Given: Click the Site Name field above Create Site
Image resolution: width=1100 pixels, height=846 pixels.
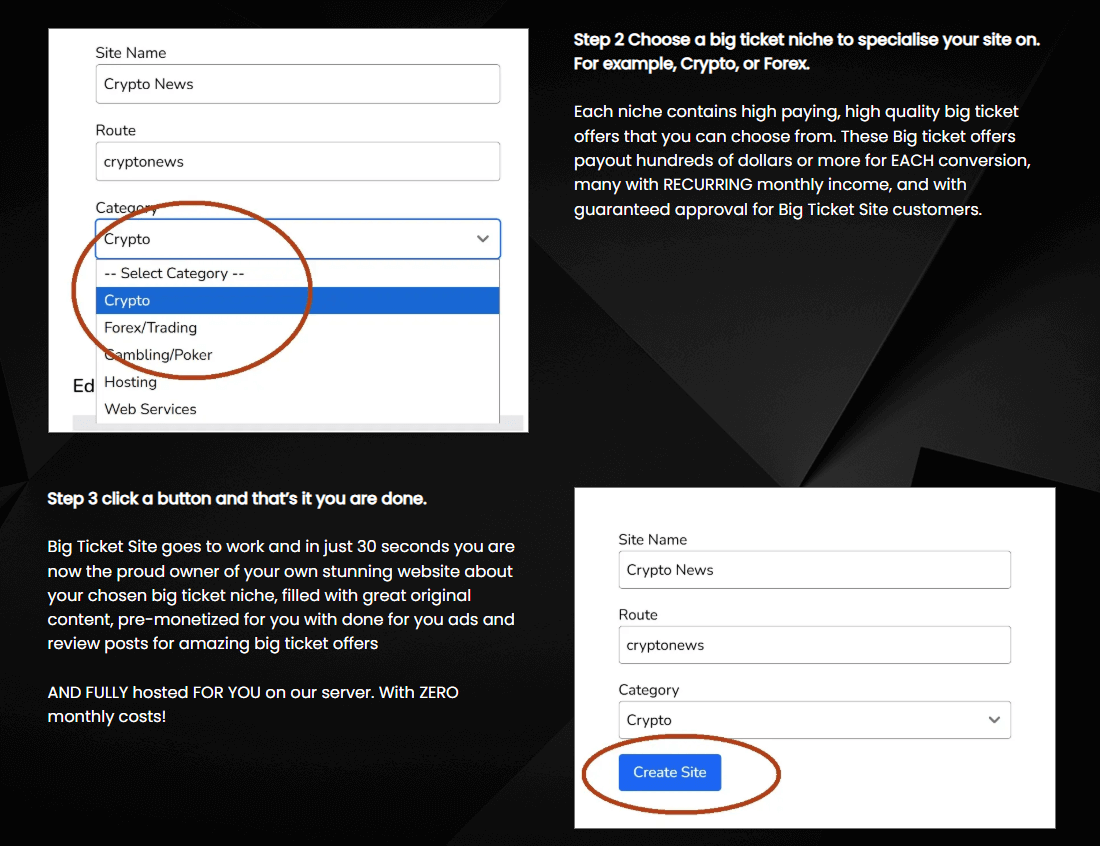Looking at the screenshot, I should 814,570.
